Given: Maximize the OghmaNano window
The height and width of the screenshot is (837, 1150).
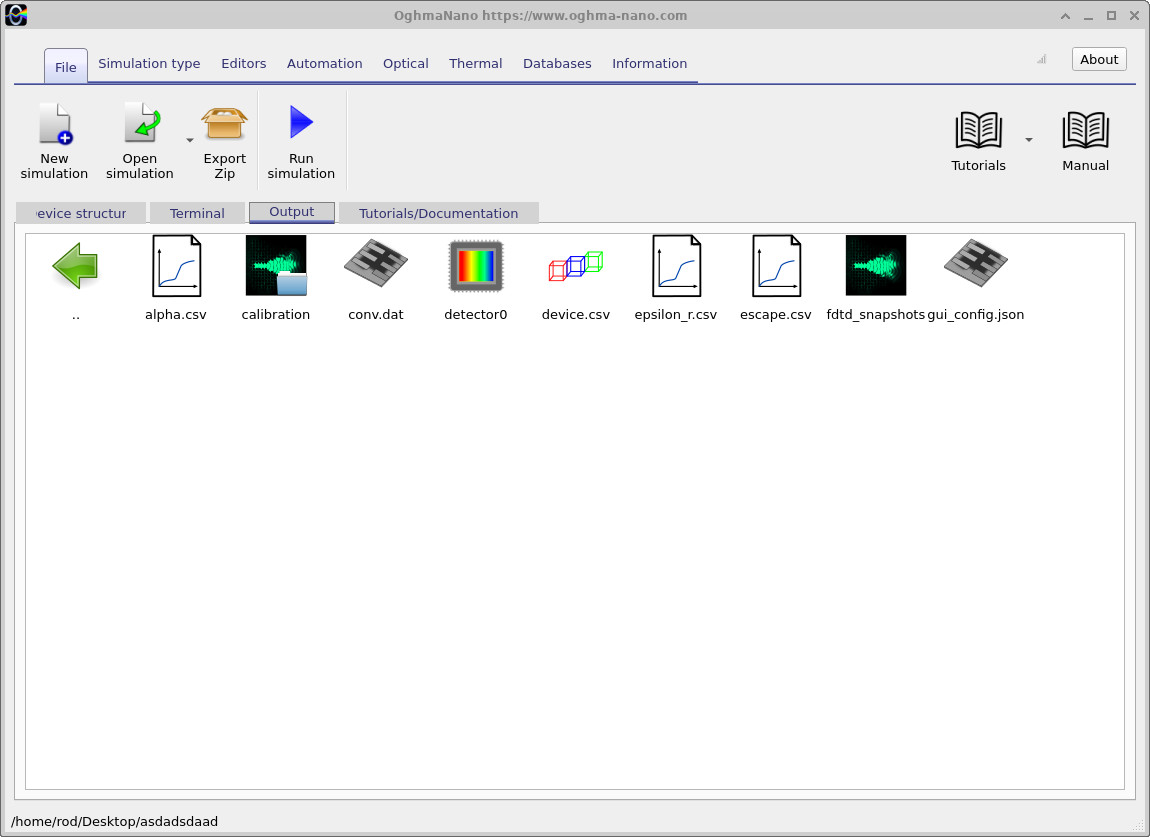Looking at the screenshot, I should 1111,15.
